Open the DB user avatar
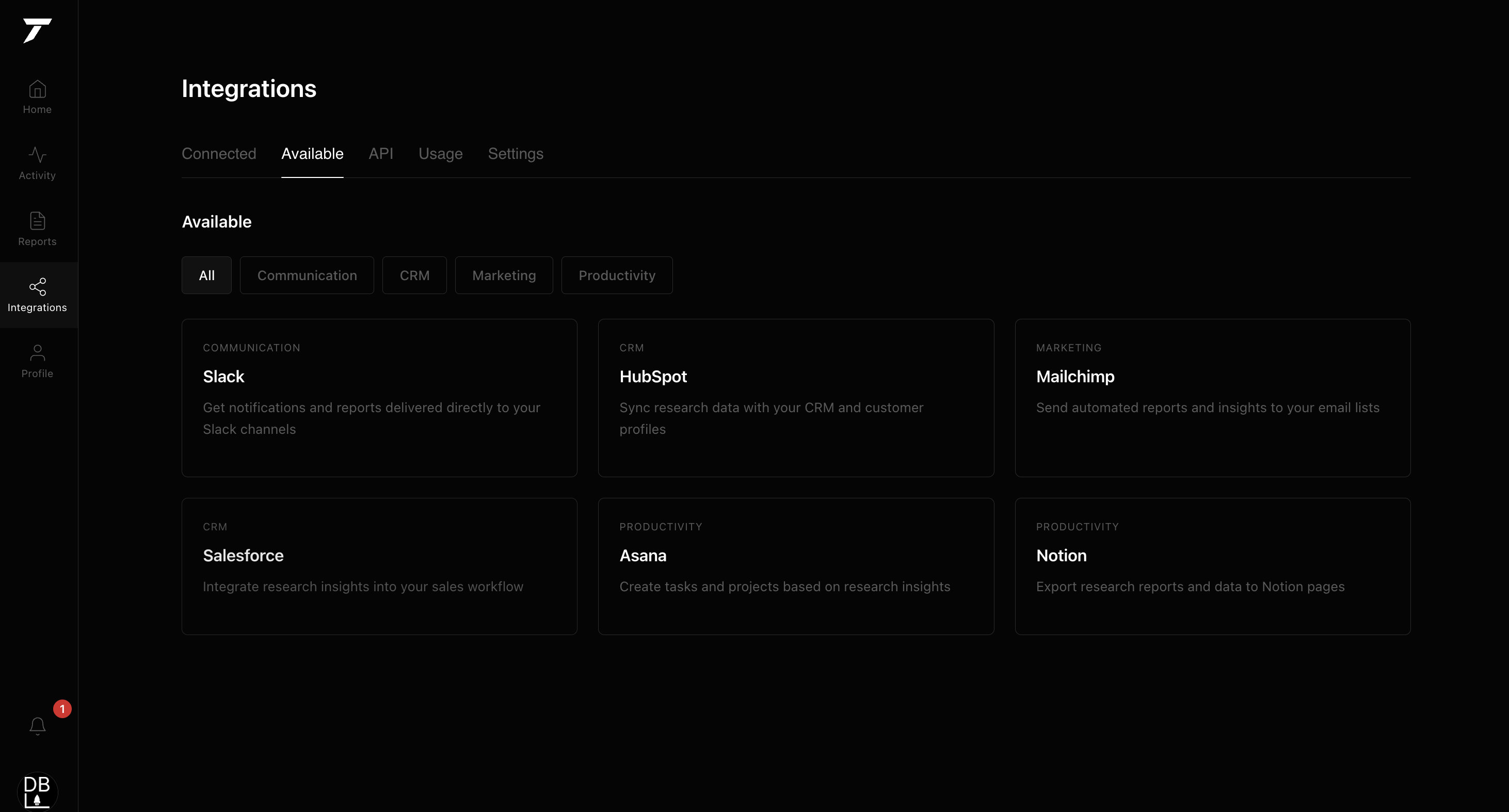 [x=38, y=791]
